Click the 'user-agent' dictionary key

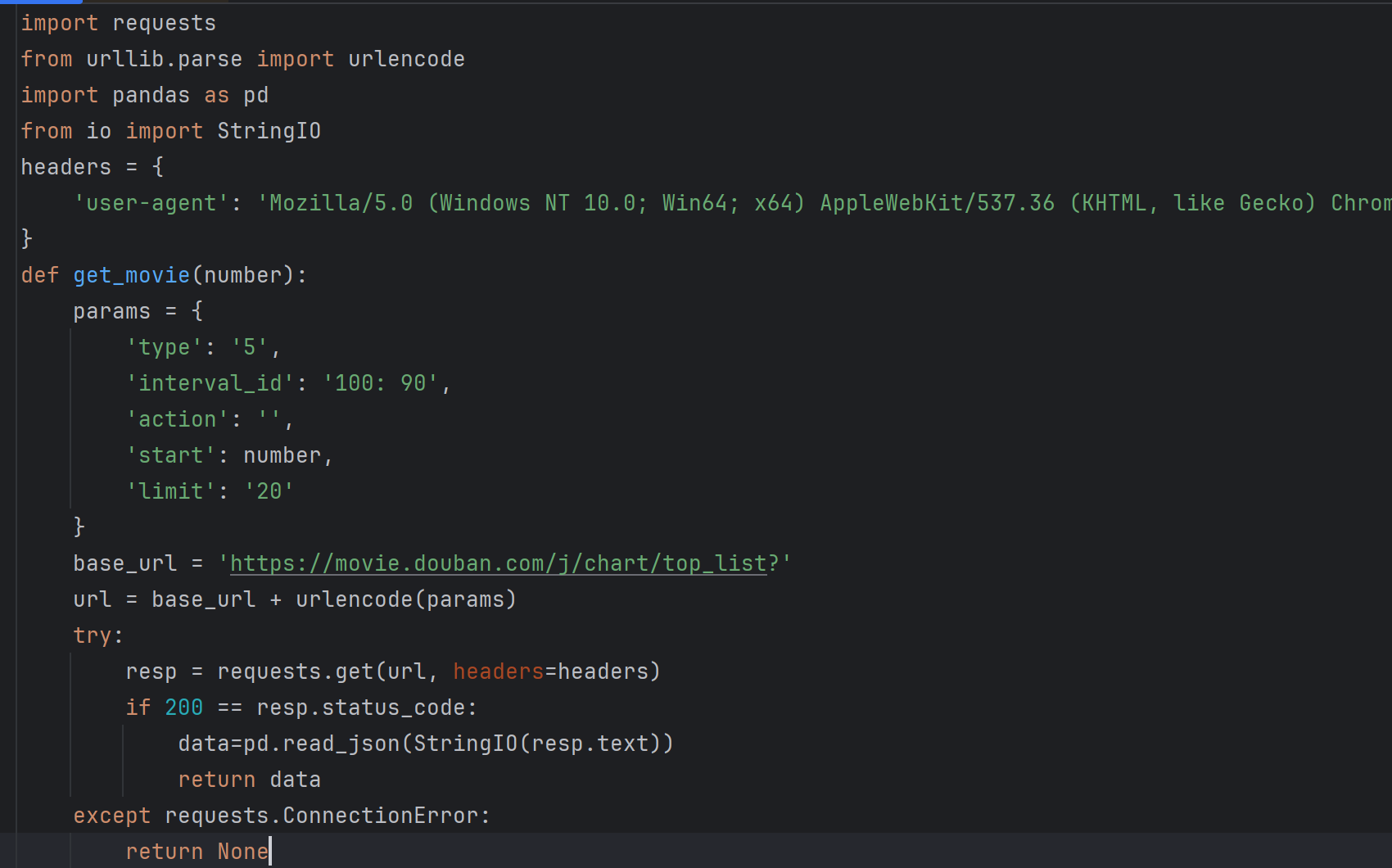[x=151, y=203]
